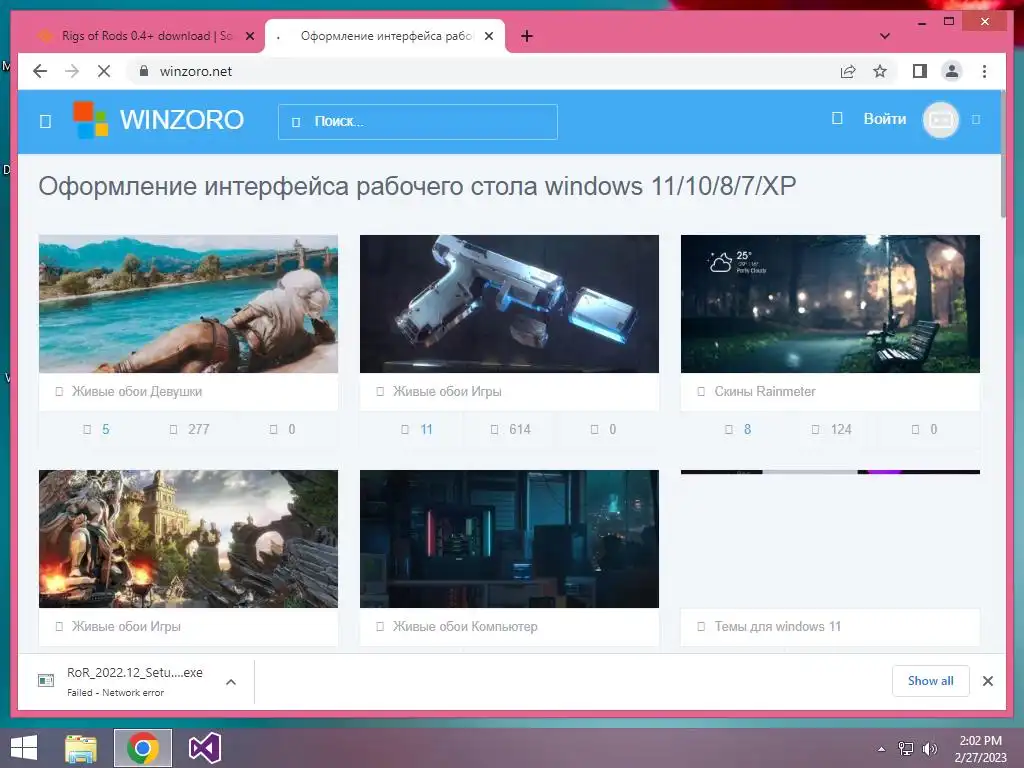Viewport: 1024px width, 768px height.
Task: Click the page vertical scrollbar thumb
Action: coord(1003,153)
